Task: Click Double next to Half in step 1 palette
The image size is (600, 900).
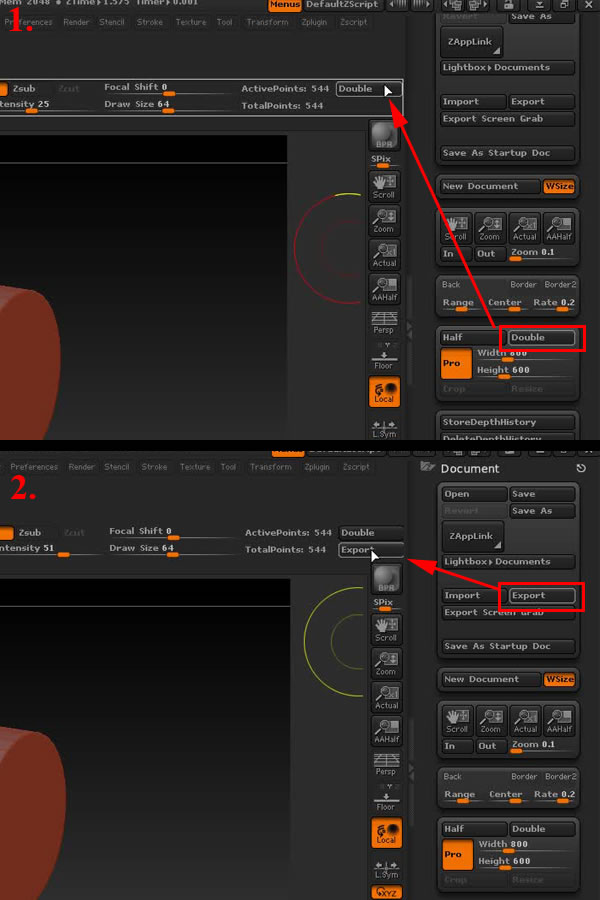Action: (x=541, y=338)
